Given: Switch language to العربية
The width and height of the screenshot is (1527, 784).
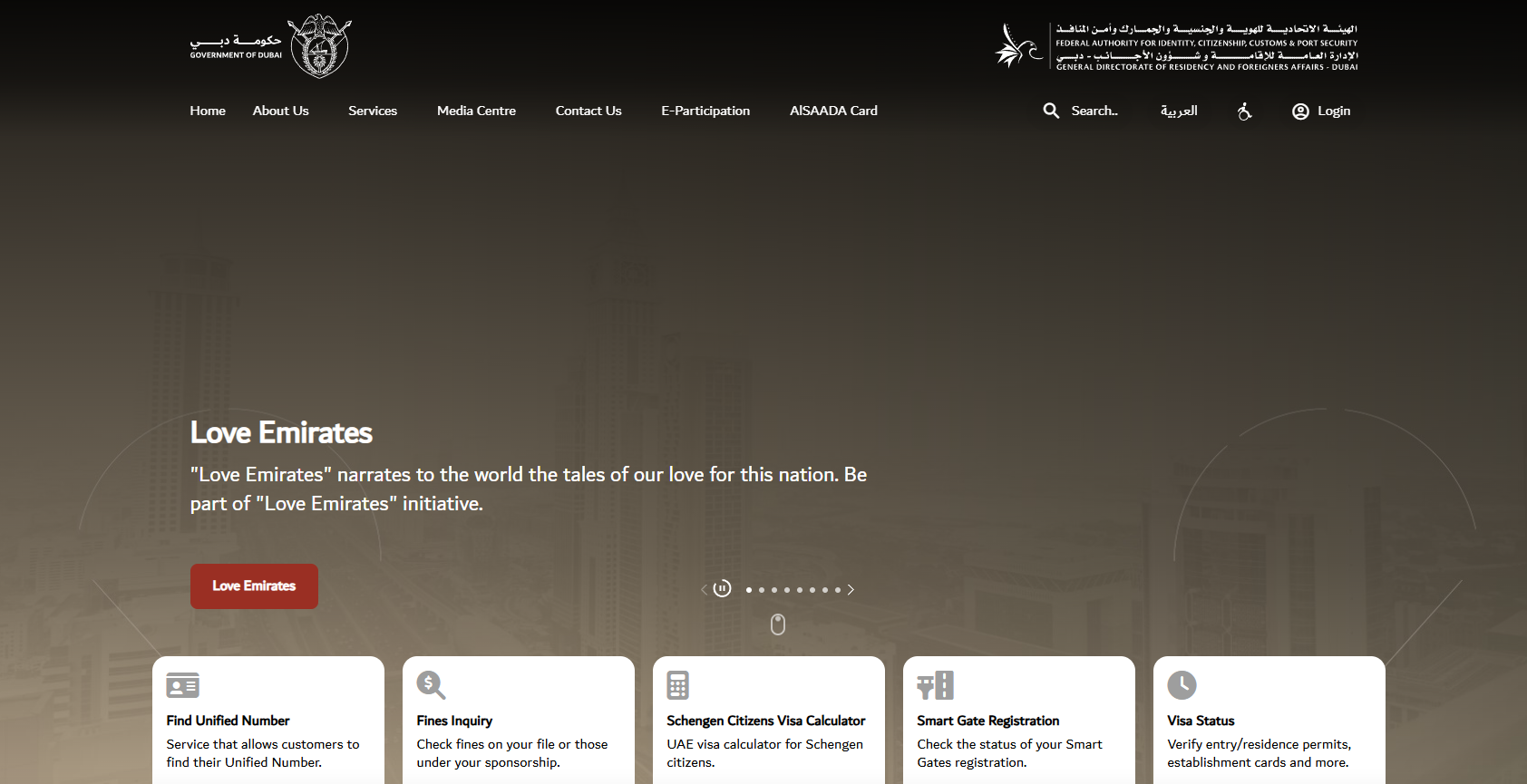Looking at the screenshot, I should (1179, 111).
